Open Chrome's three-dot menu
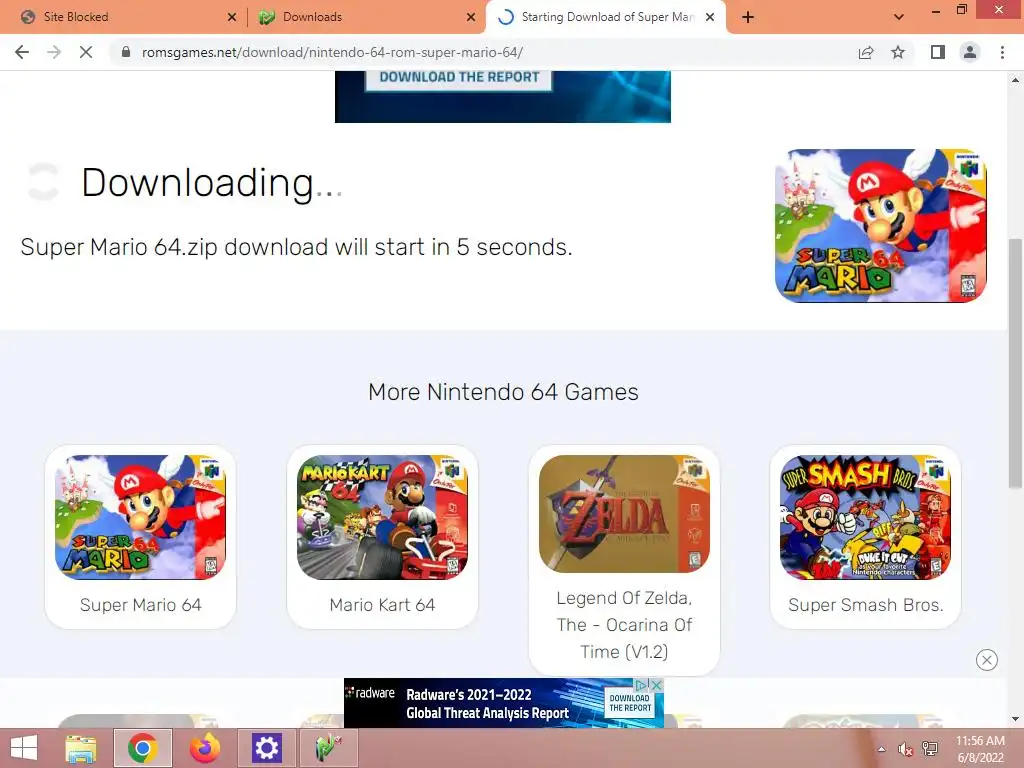Viewport: 1024px width, 768px height. pyautogui.click(x=1002, y=52)
